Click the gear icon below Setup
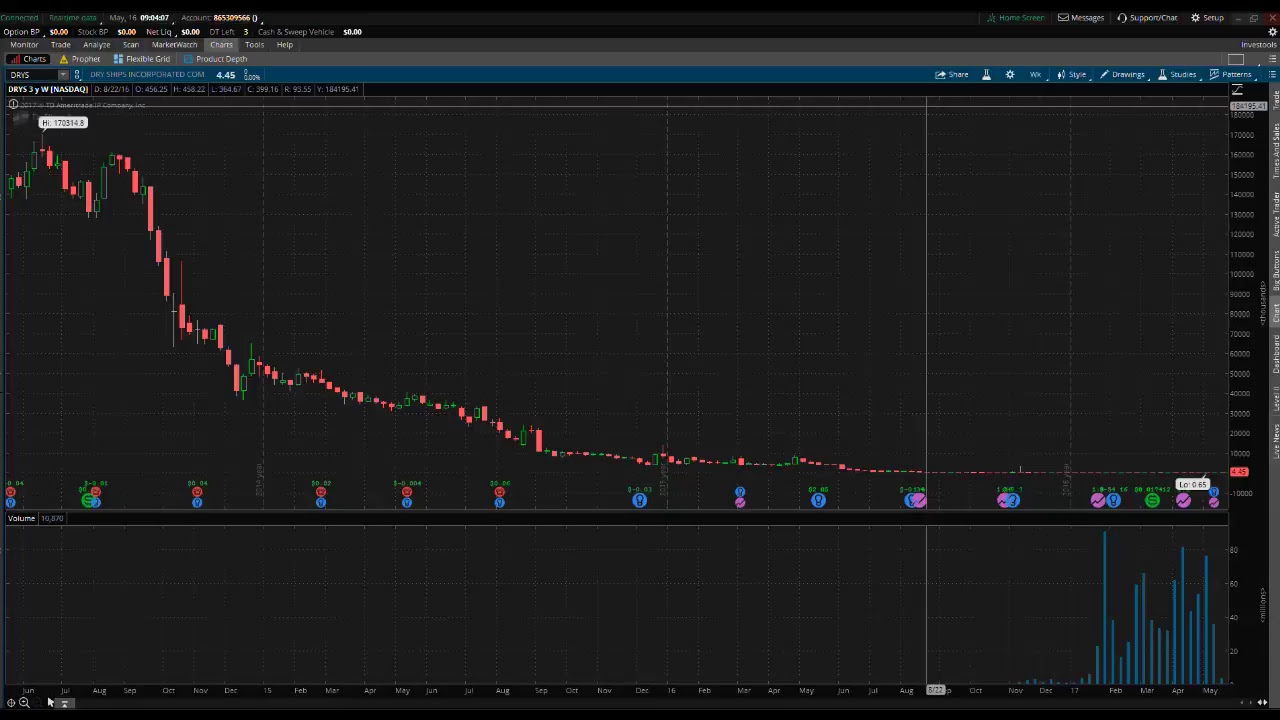The height and width of the screenshot is (720, 1280). pyautogui.click(x=1273, y=32)
